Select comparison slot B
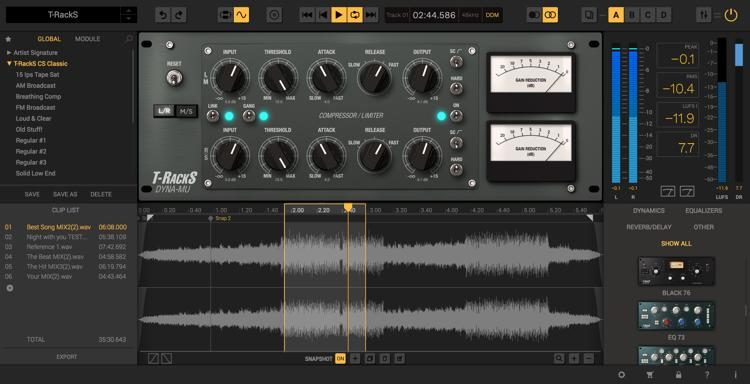 click(631, 15)
